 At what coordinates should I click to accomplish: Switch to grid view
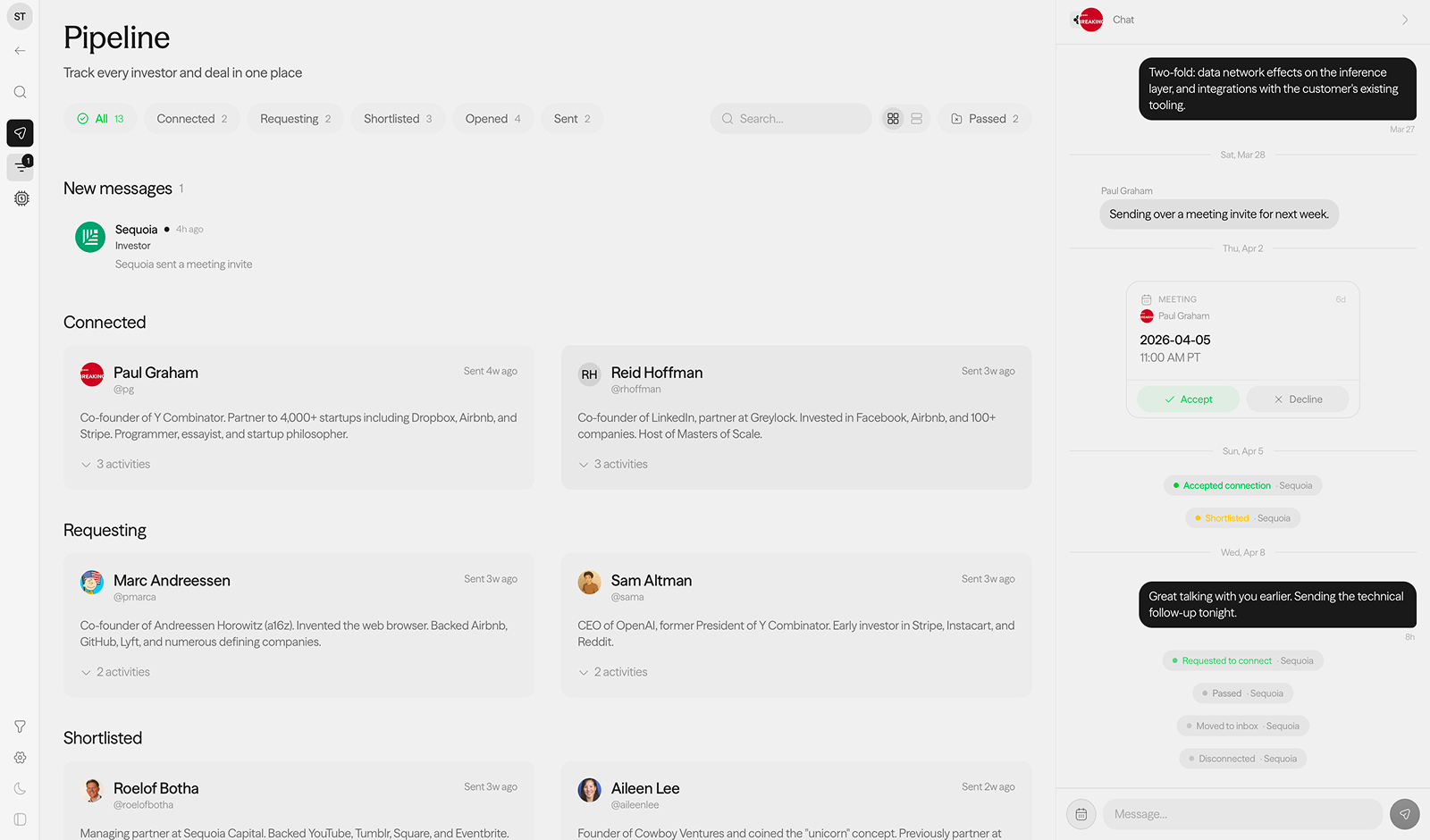coord(893,119)
